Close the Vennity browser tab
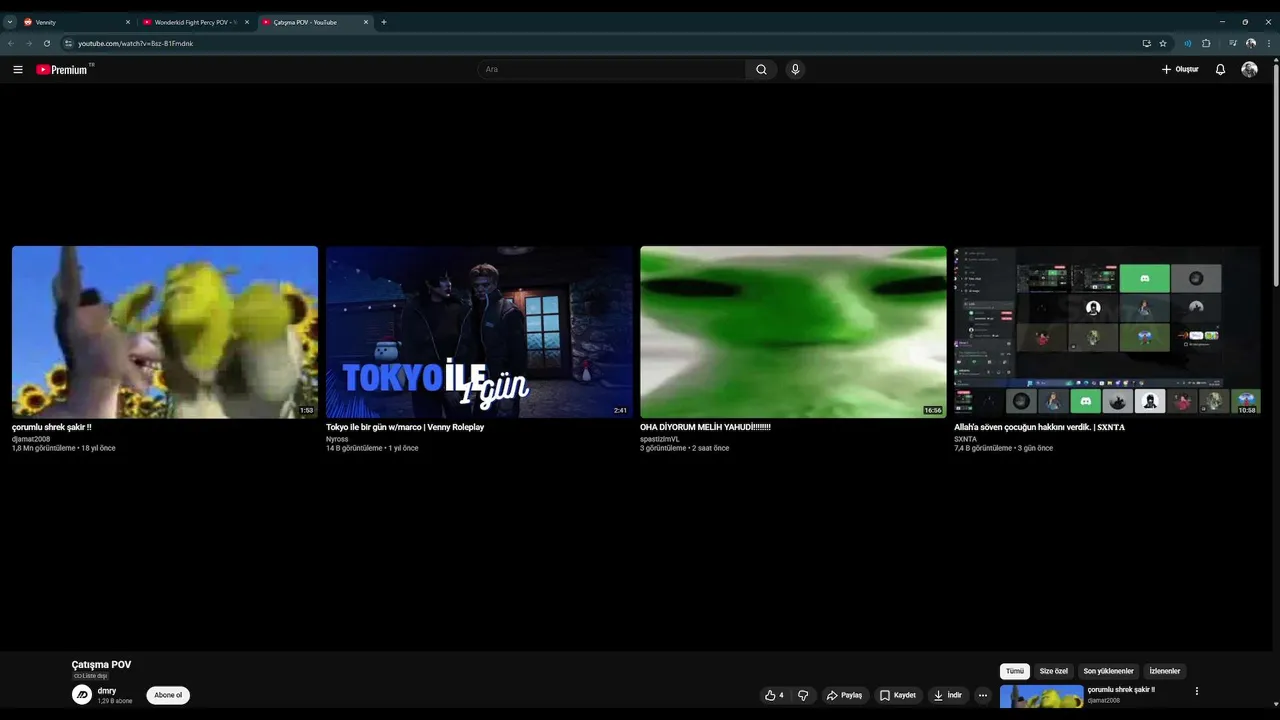Viewport: 1280px width, 720px height. click(128, 22)
